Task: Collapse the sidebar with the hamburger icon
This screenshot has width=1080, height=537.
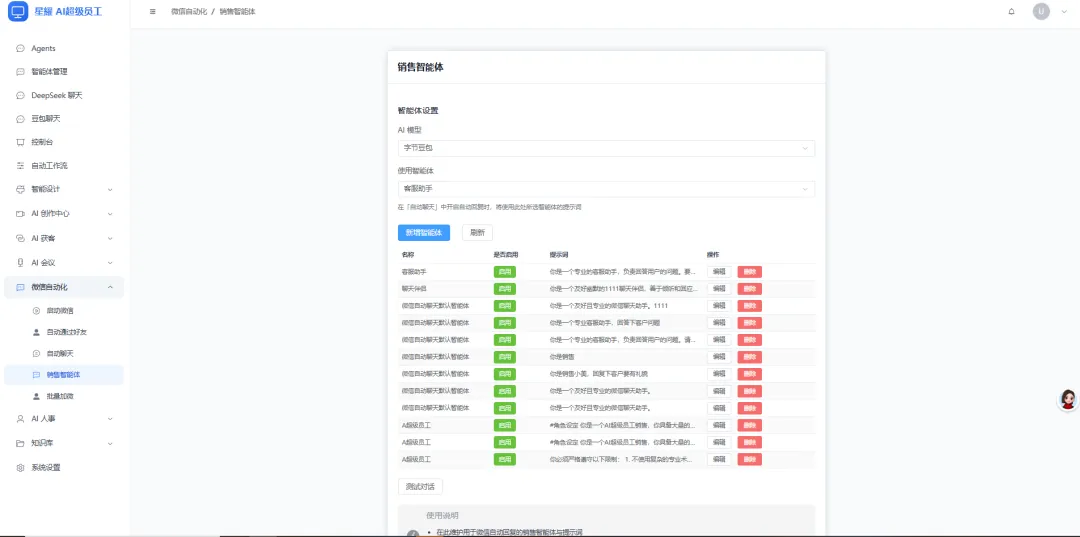Action: pyautogui.click(x=152, y=12)
